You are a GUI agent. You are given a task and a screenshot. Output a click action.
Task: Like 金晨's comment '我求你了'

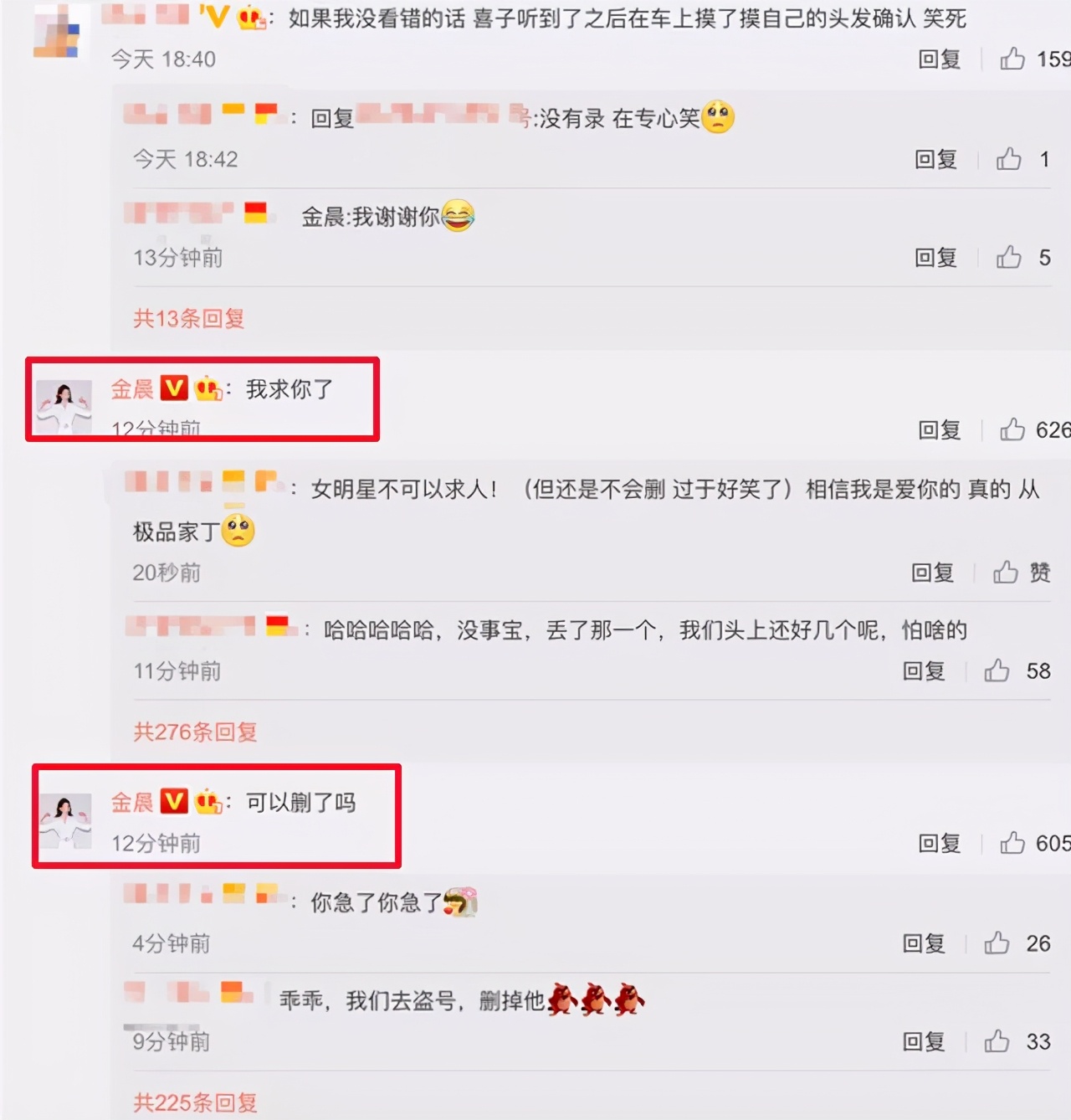coord(1012,429)
